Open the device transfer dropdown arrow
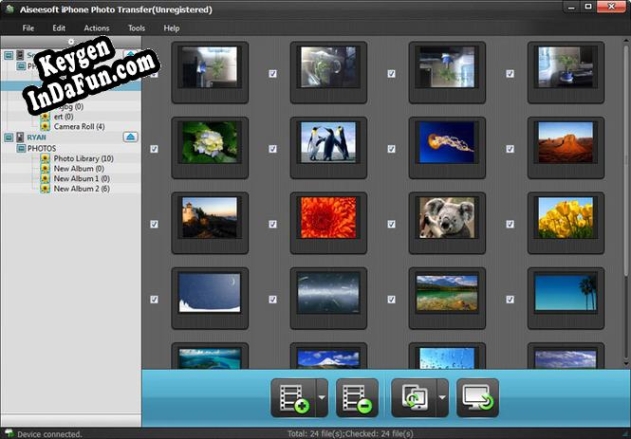Viewport: 631px width, 439px height. tap(442, 398)
